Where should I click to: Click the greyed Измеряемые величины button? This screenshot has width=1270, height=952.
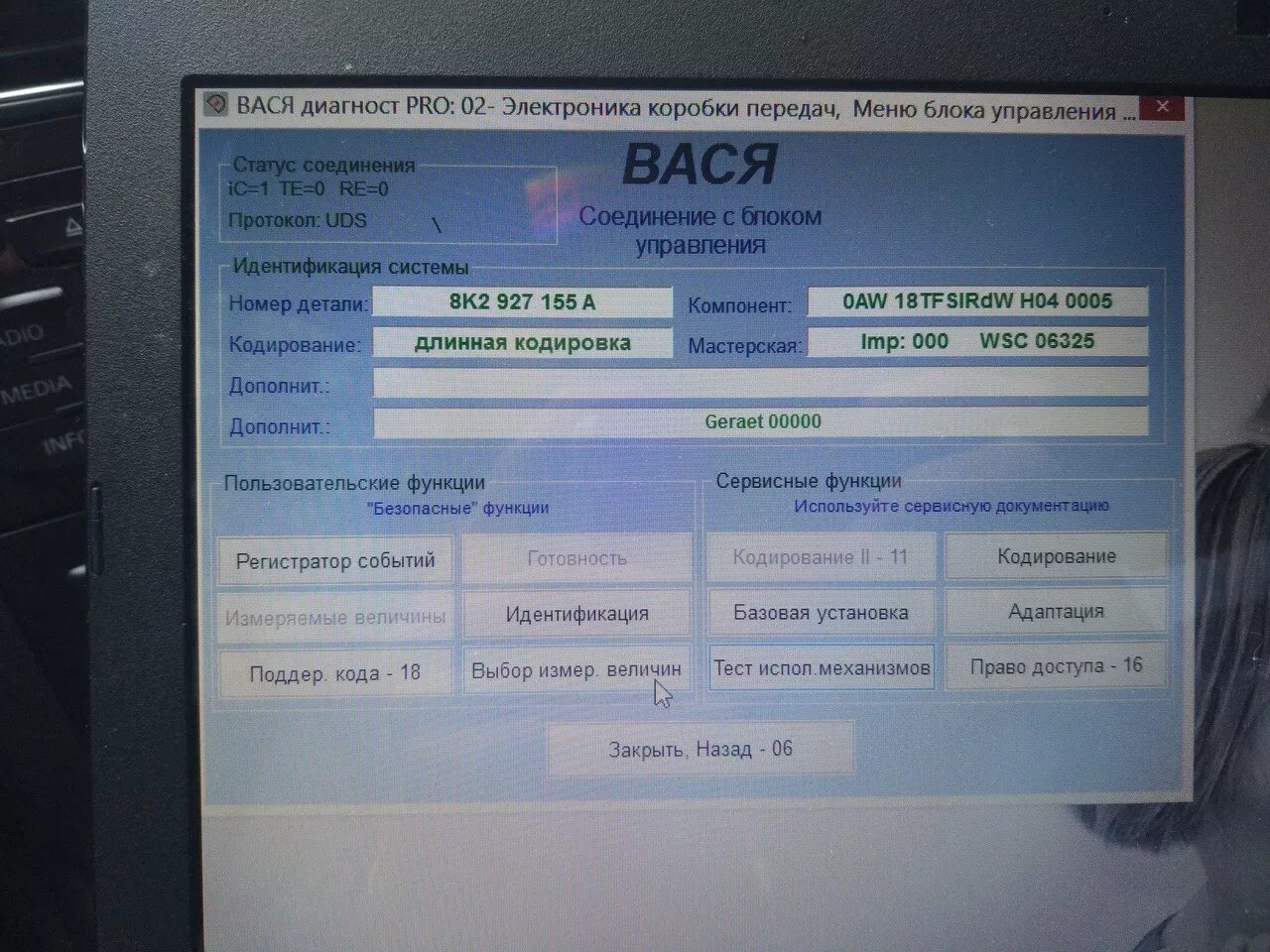tap(335, 618)
